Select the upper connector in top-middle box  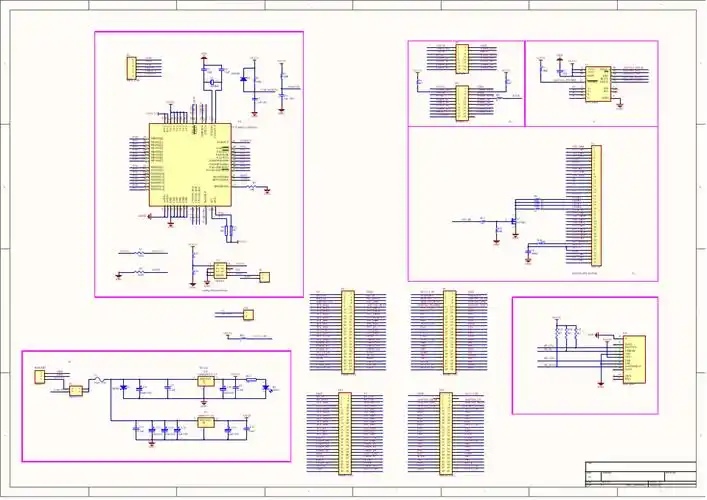(461, 58)
